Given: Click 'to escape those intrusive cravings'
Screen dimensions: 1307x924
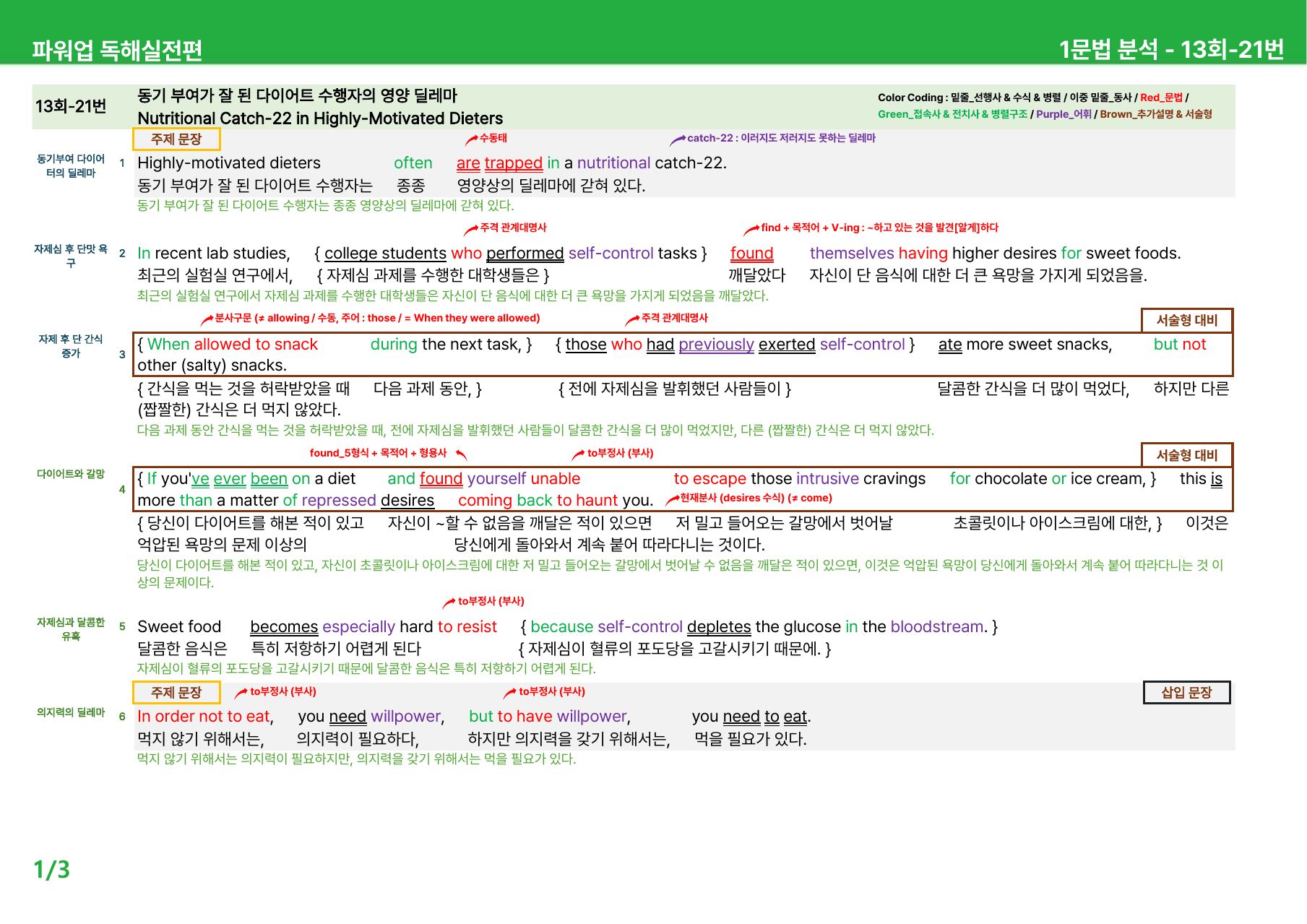Looking at the screenshot, I should 800,479.
